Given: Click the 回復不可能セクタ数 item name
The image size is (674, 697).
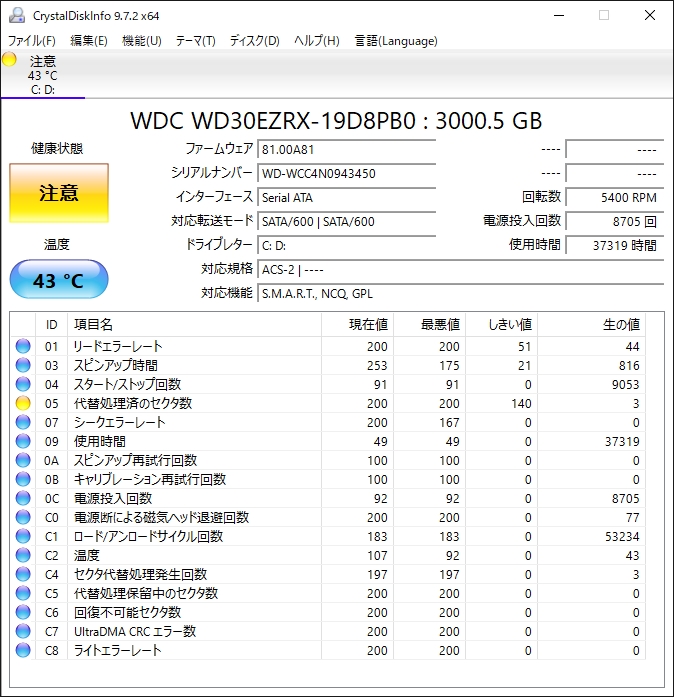Looking at the screenshot, I should 127,613.
